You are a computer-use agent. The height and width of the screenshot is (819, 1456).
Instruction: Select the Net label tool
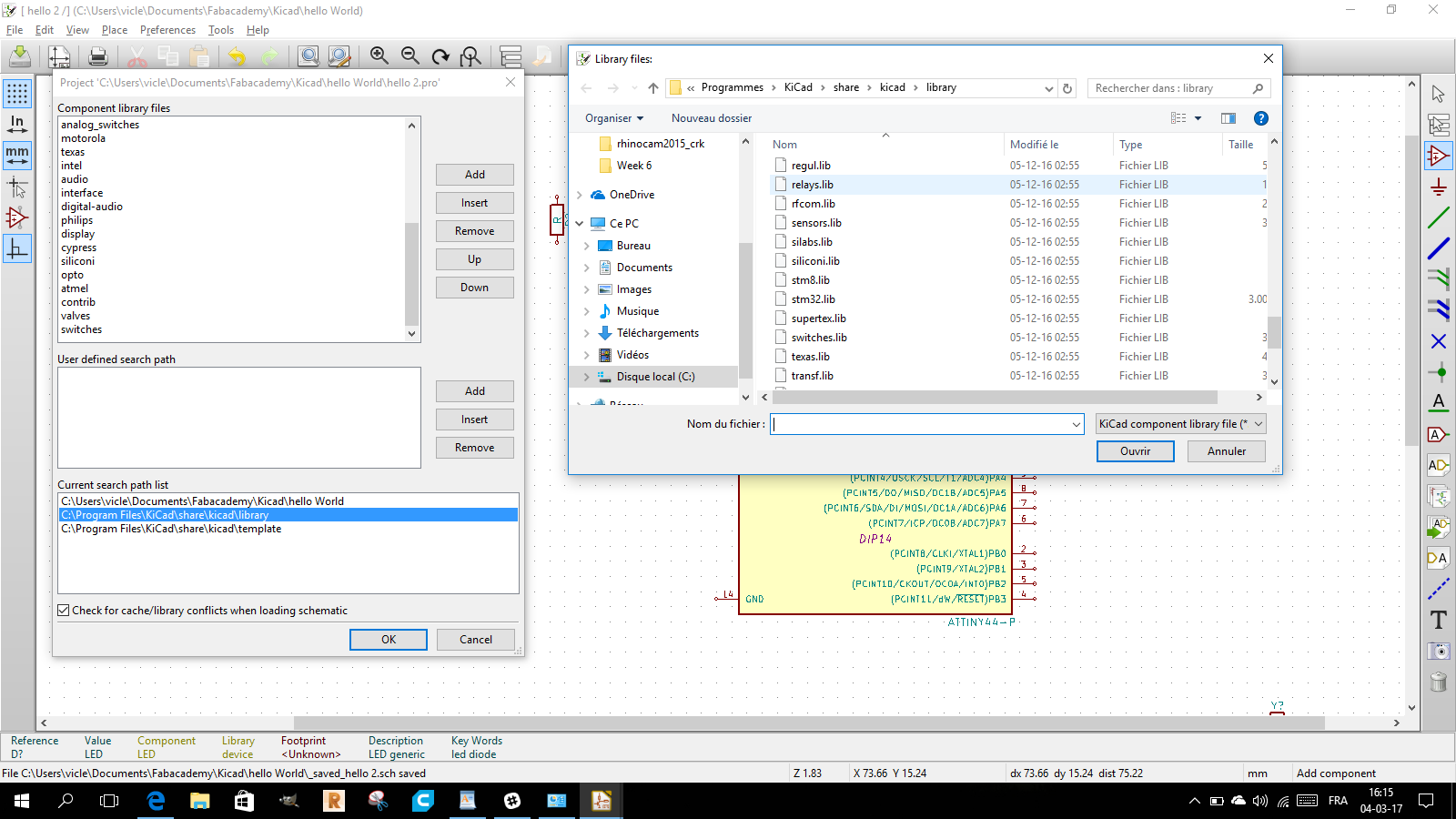pos(1439,403)
